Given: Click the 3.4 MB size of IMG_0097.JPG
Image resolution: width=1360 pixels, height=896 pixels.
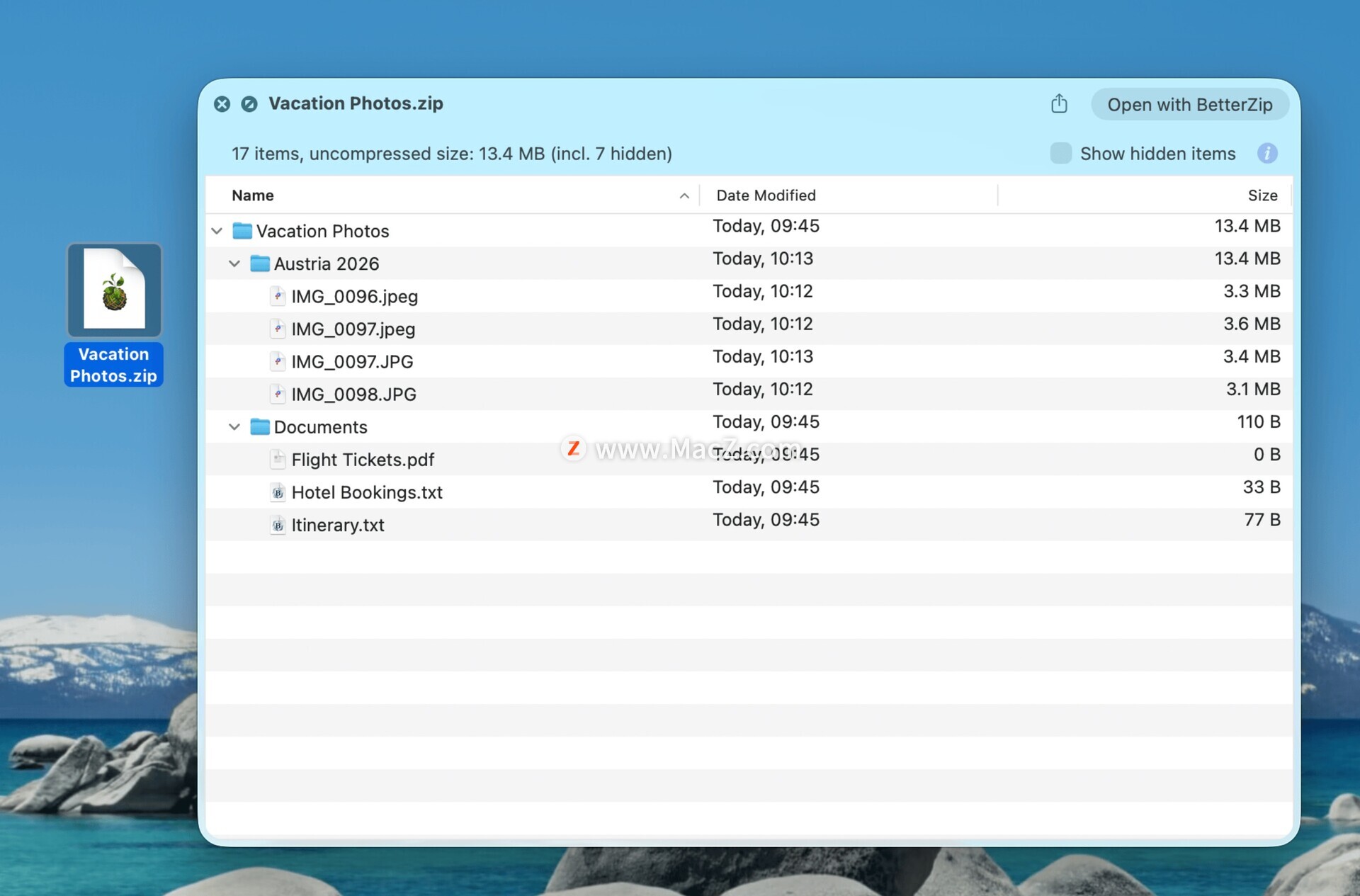Looking at the screenshot, I should pos(1252,356).
